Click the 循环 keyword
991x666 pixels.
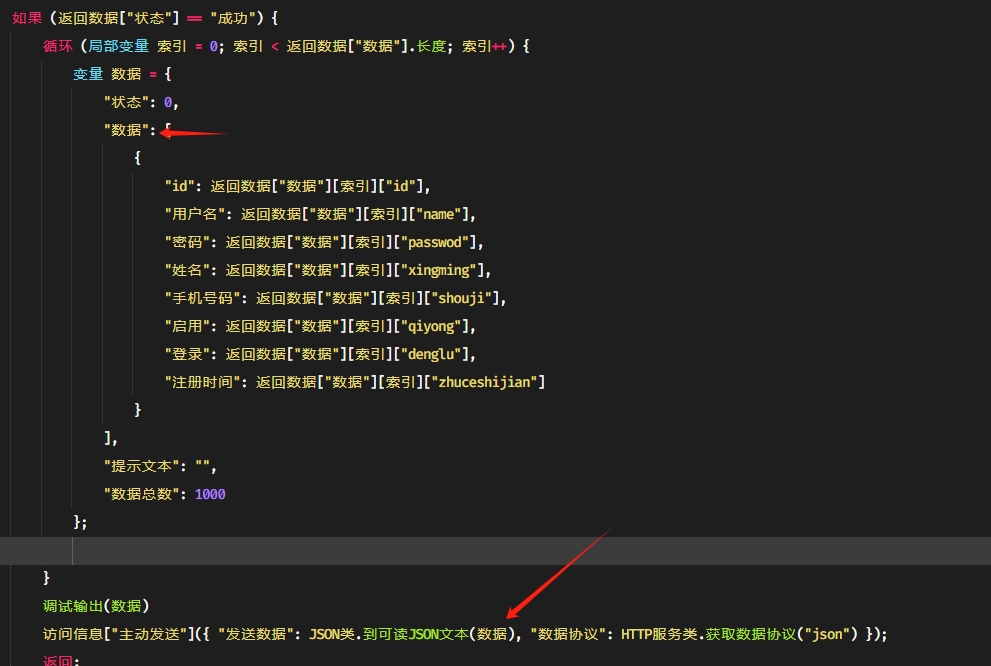(58, 46)
